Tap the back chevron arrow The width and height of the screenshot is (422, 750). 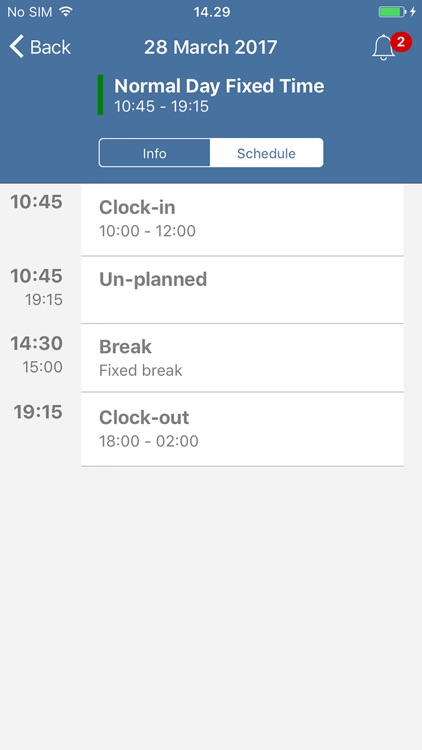[16, 47]
